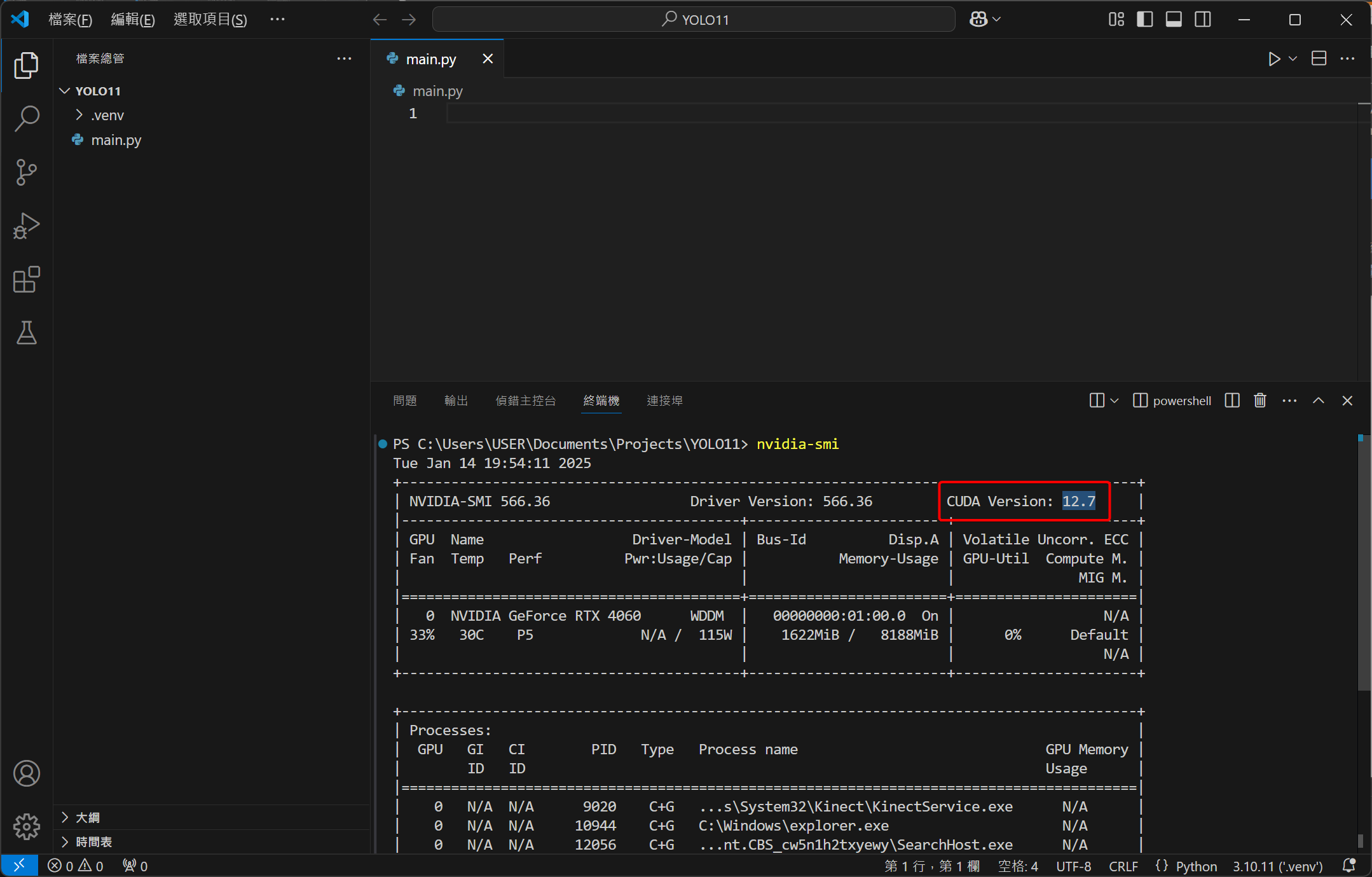The width and height of the screenshot is (1372, 877).
Task: Open the 檔案(F) menu
Action: tap(70, 20)
